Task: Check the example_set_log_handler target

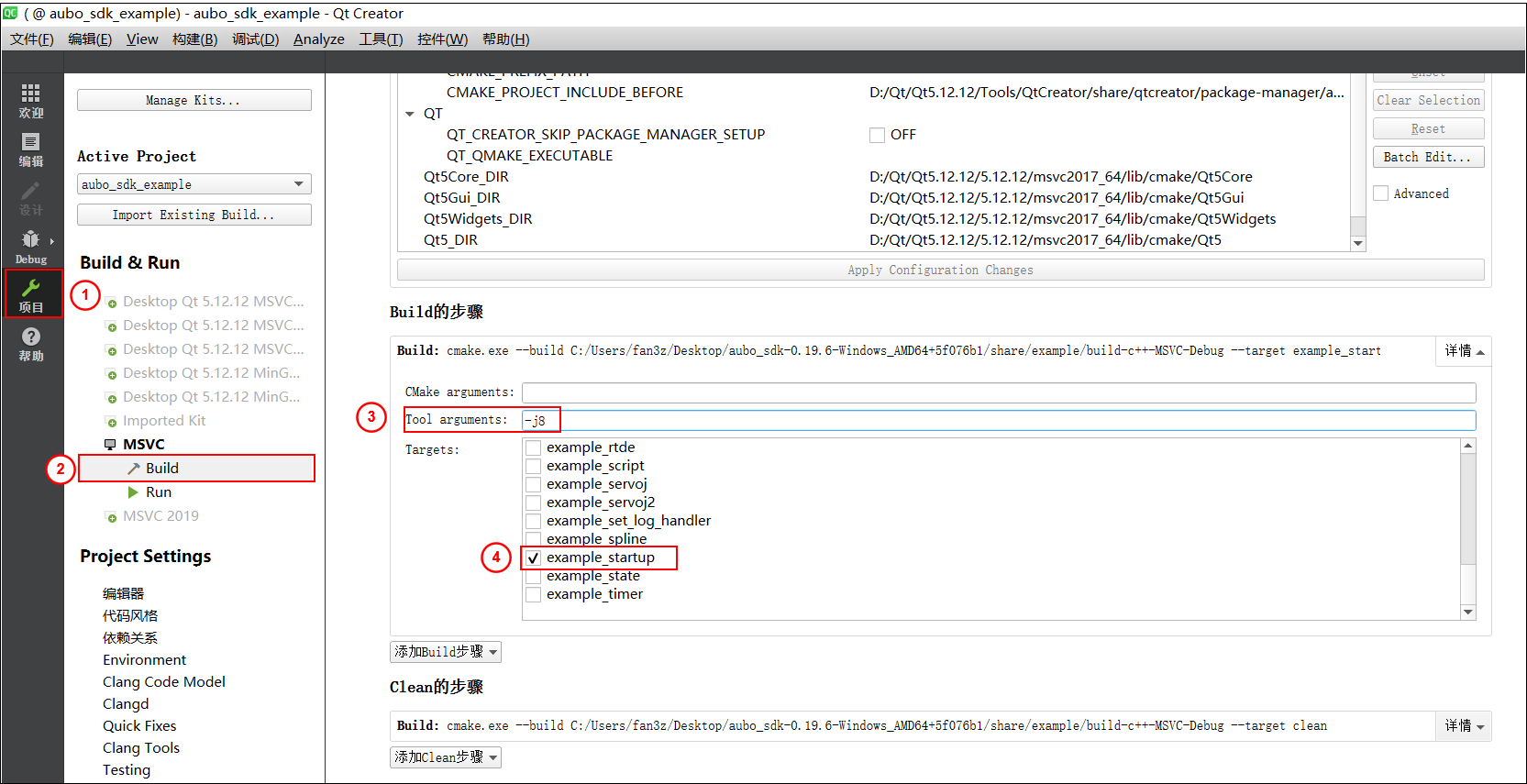Action: [533, 521]
